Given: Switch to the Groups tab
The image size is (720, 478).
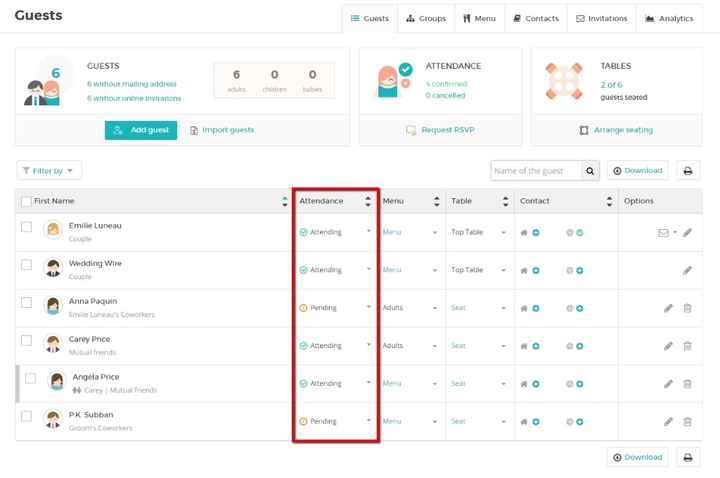Looking at the screenshot, I should (426, 18).
